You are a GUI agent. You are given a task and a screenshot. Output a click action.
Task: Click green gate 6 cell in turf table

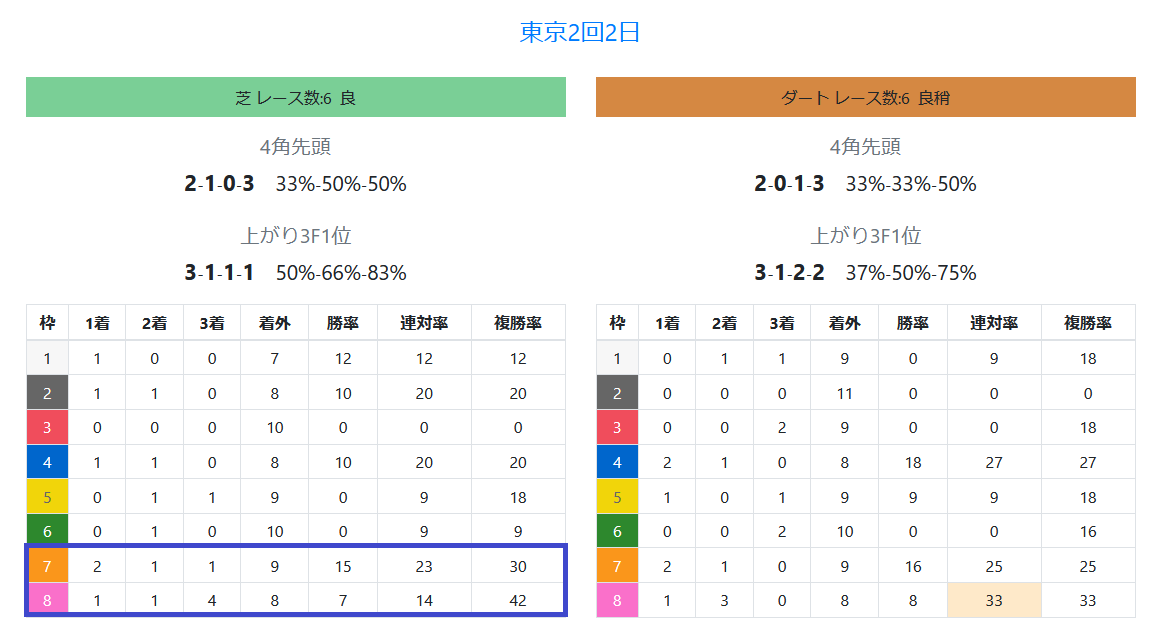tap(47, 531)
